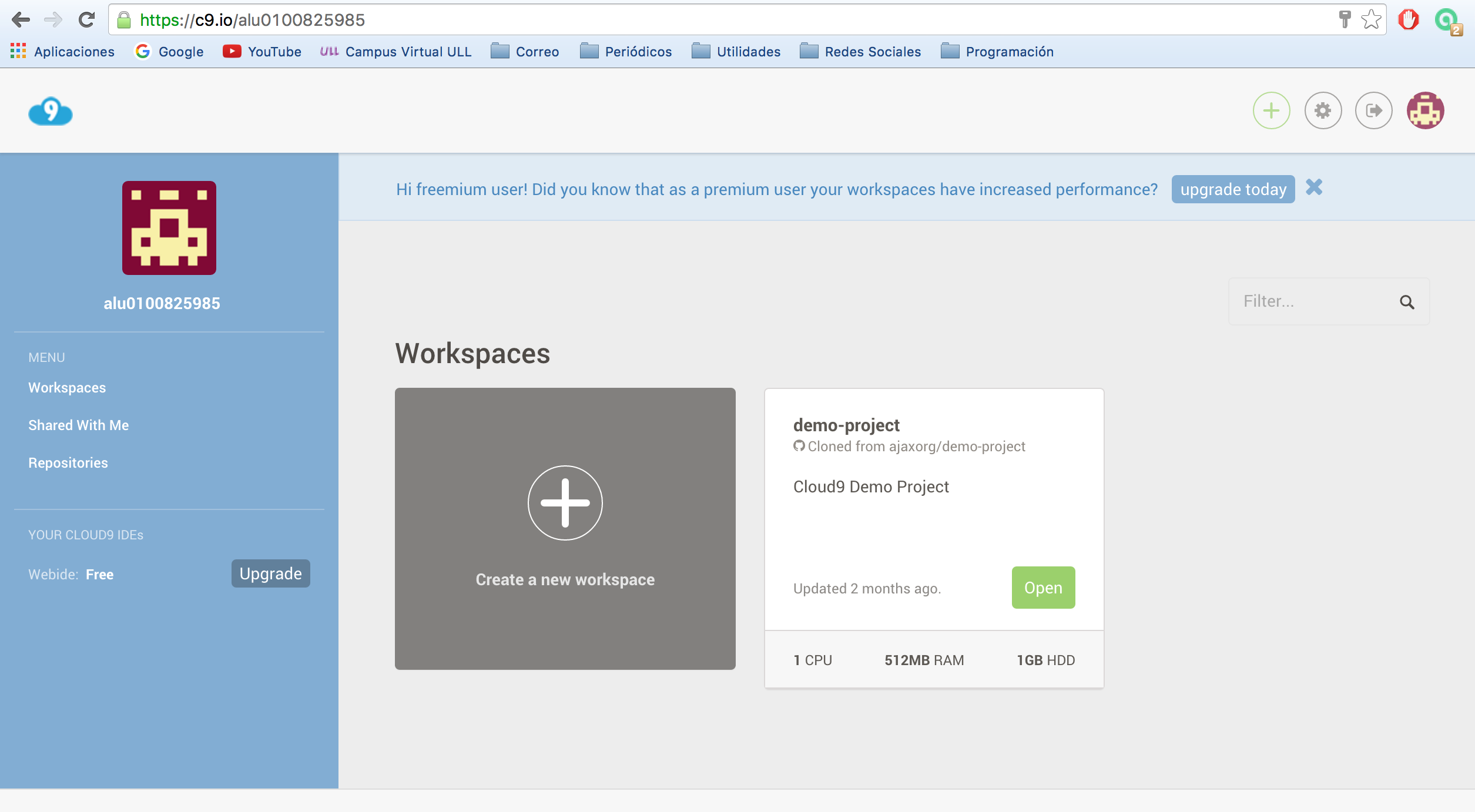Open the Periódicos bookmarks folder
This screenshot has height=812, width=1475.
pyautogui.click(x=626, y=52)
